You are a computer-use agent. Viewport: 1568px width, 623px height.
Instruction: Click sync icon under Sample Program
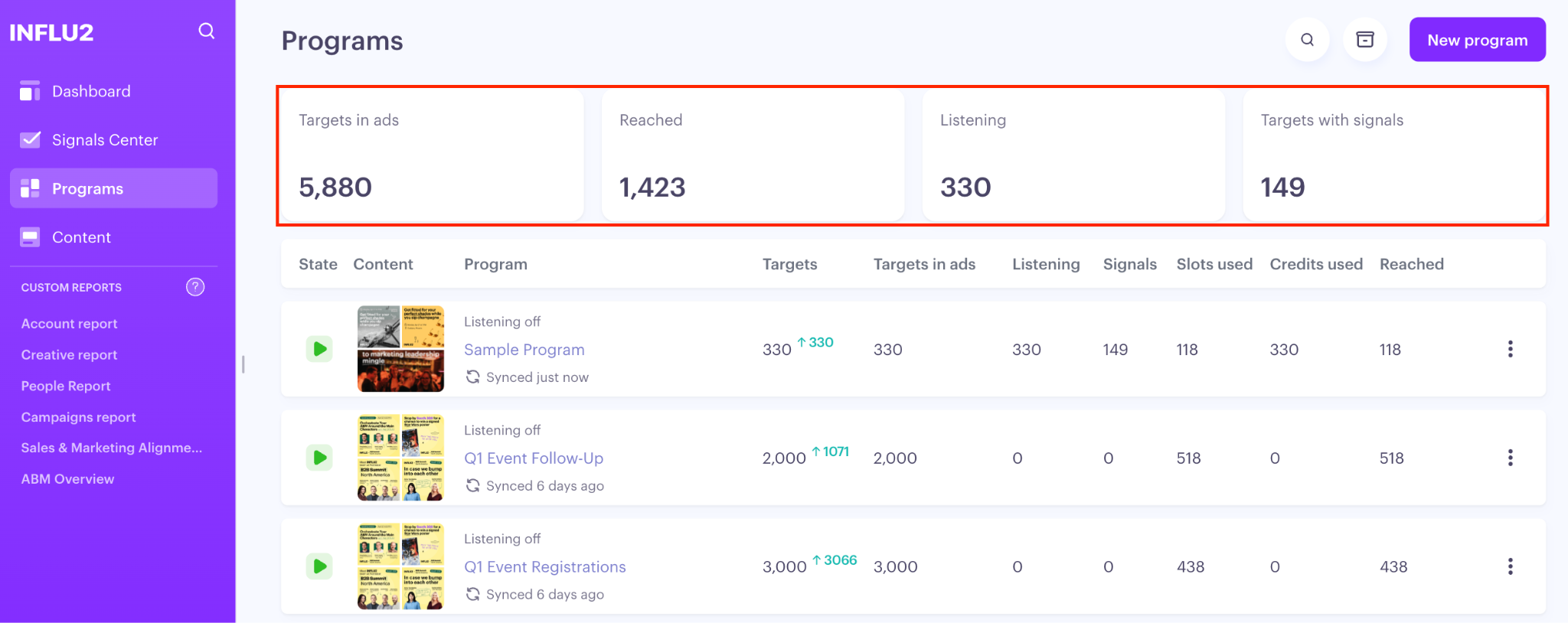[x=473, y=377]
